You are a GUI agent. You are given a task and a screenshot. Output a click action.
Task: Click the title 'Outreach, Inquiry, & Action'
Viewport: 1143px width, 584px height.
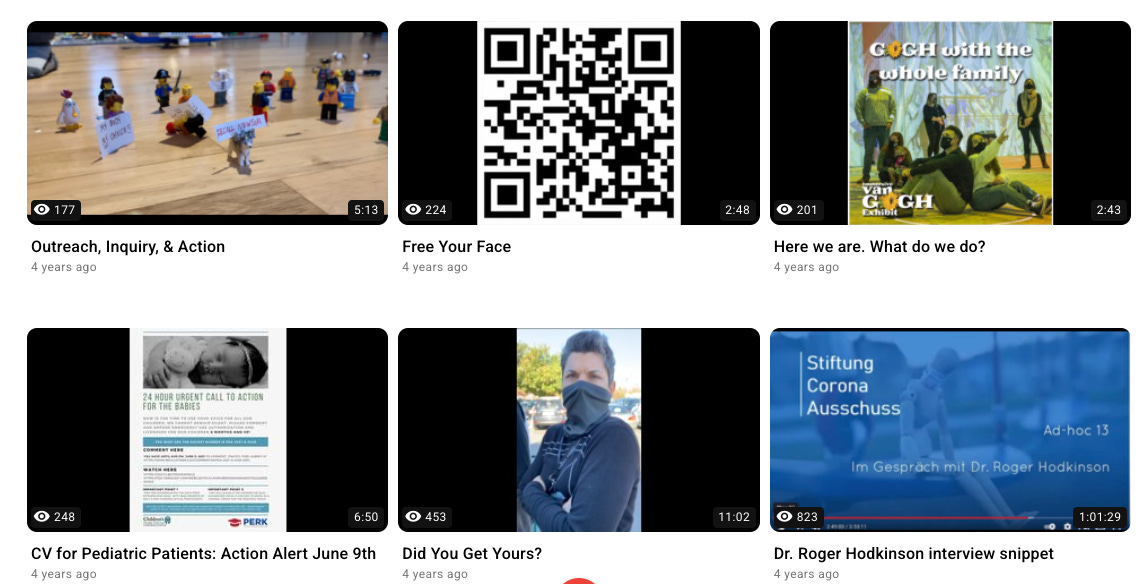click(x=128, y=246)
